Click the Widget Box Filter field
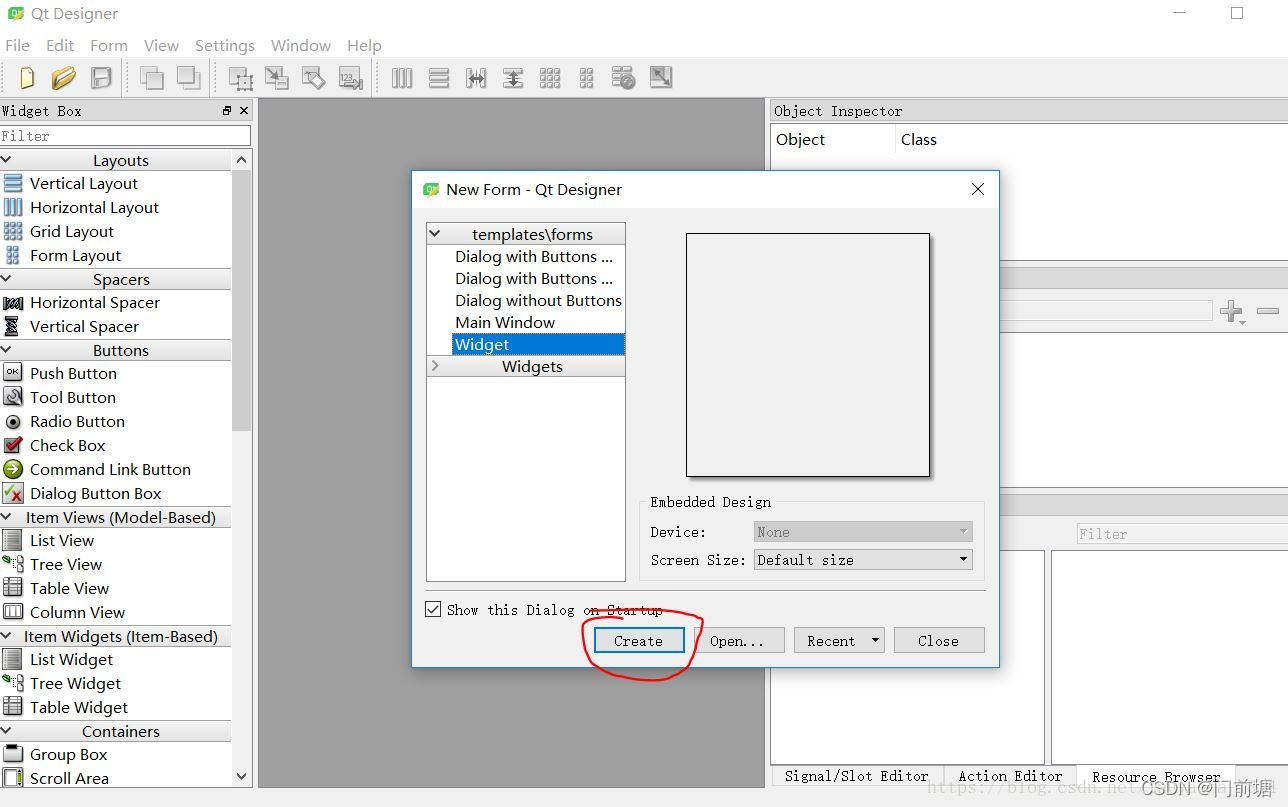The height and width of the screenshot is (807, 1288). (125, 136)
